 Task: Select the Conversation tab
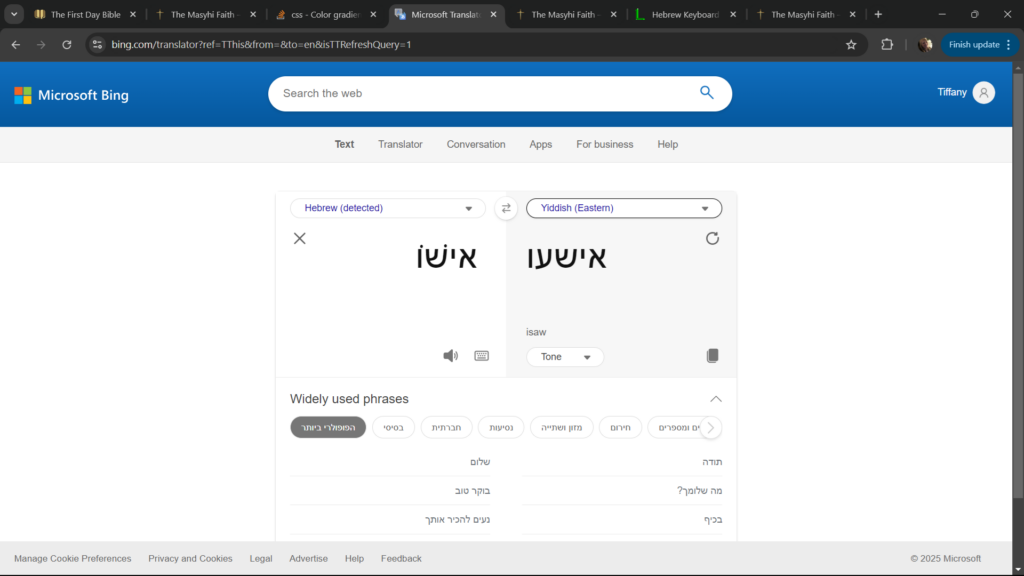coord(476,144)
